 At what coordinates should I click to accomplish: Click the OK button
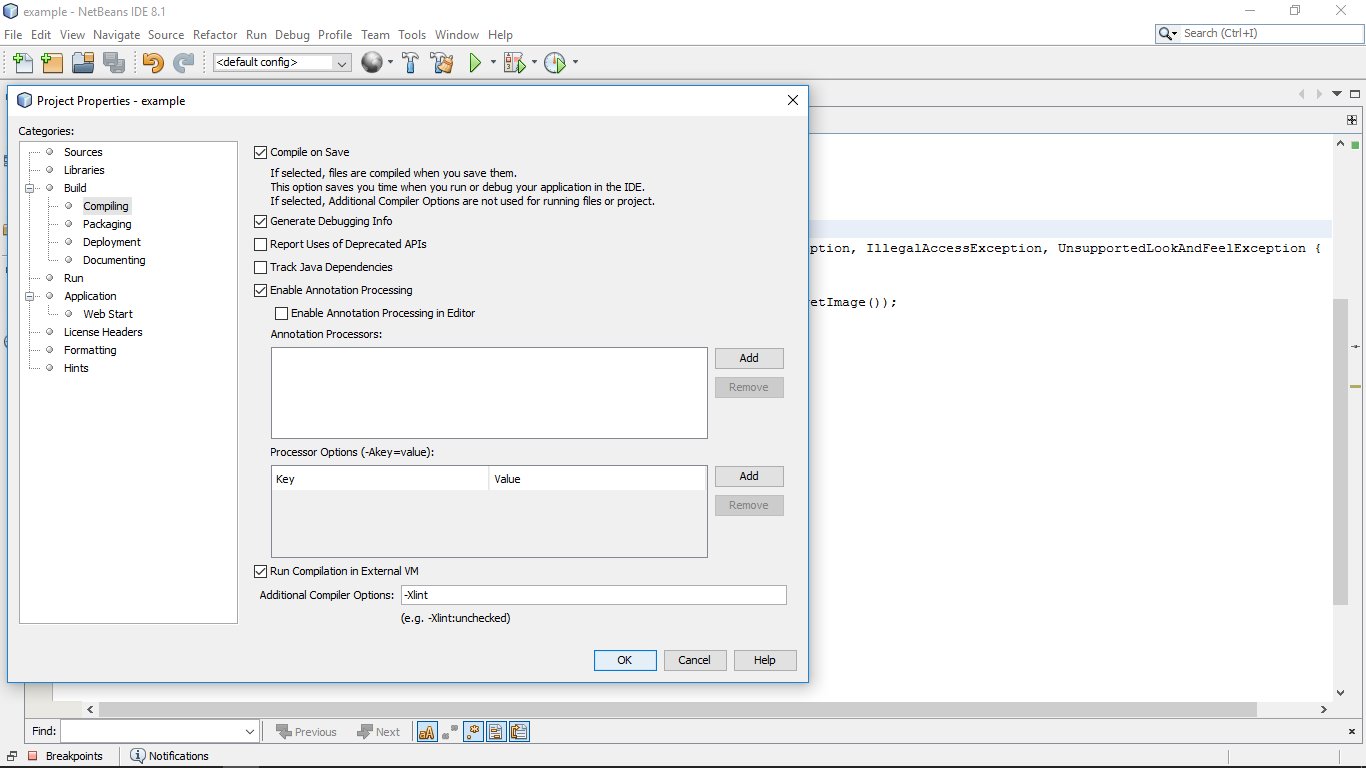pos(625,660)
